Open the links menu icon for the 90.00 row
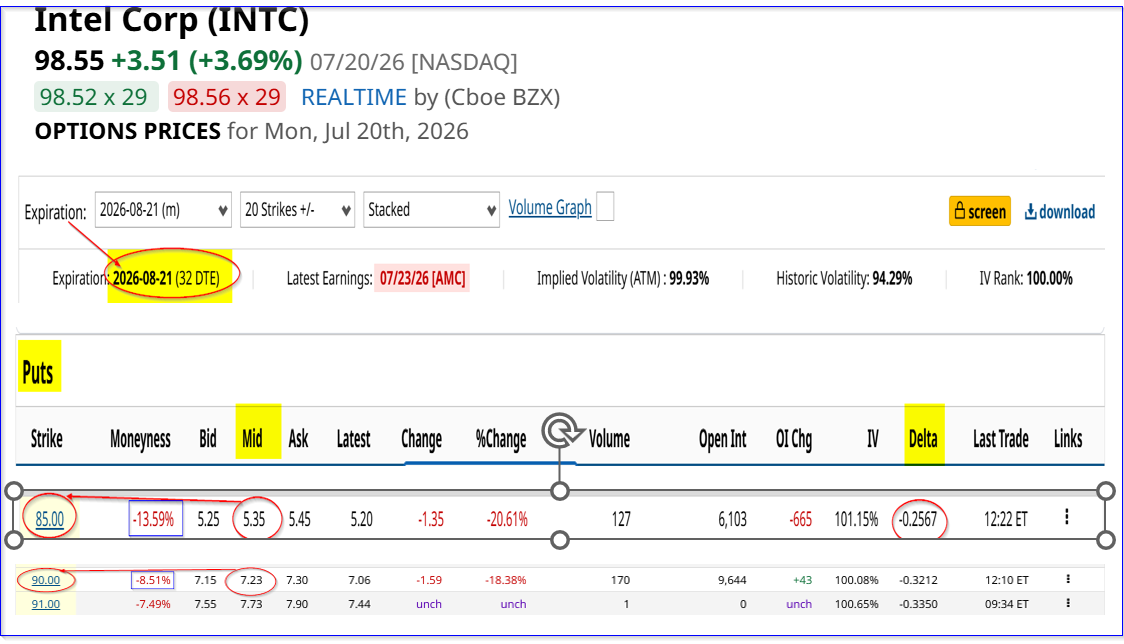Viewport: 1124px width, 644px height. [1068, 579]
